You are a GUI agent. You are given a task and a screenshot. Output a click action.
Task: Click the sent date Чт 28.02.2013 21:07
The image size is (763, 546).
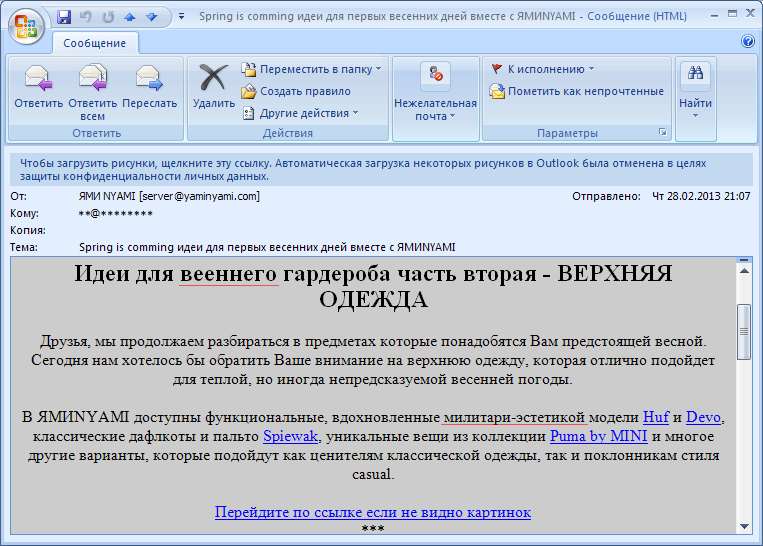point(701,196)
